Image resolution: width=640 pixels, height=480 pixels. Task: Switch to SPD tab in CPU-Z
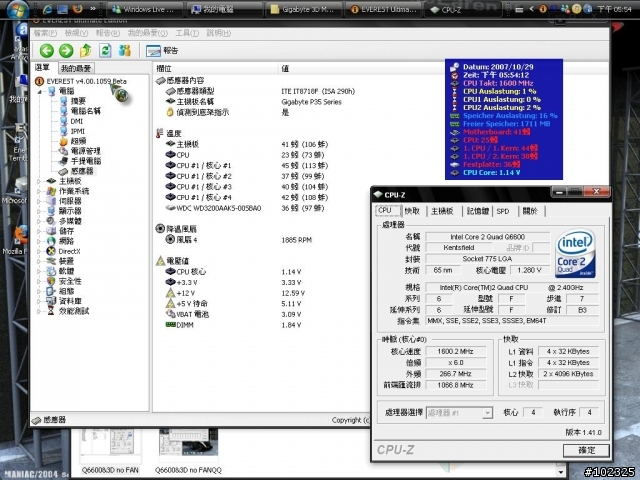click(503, 211)
